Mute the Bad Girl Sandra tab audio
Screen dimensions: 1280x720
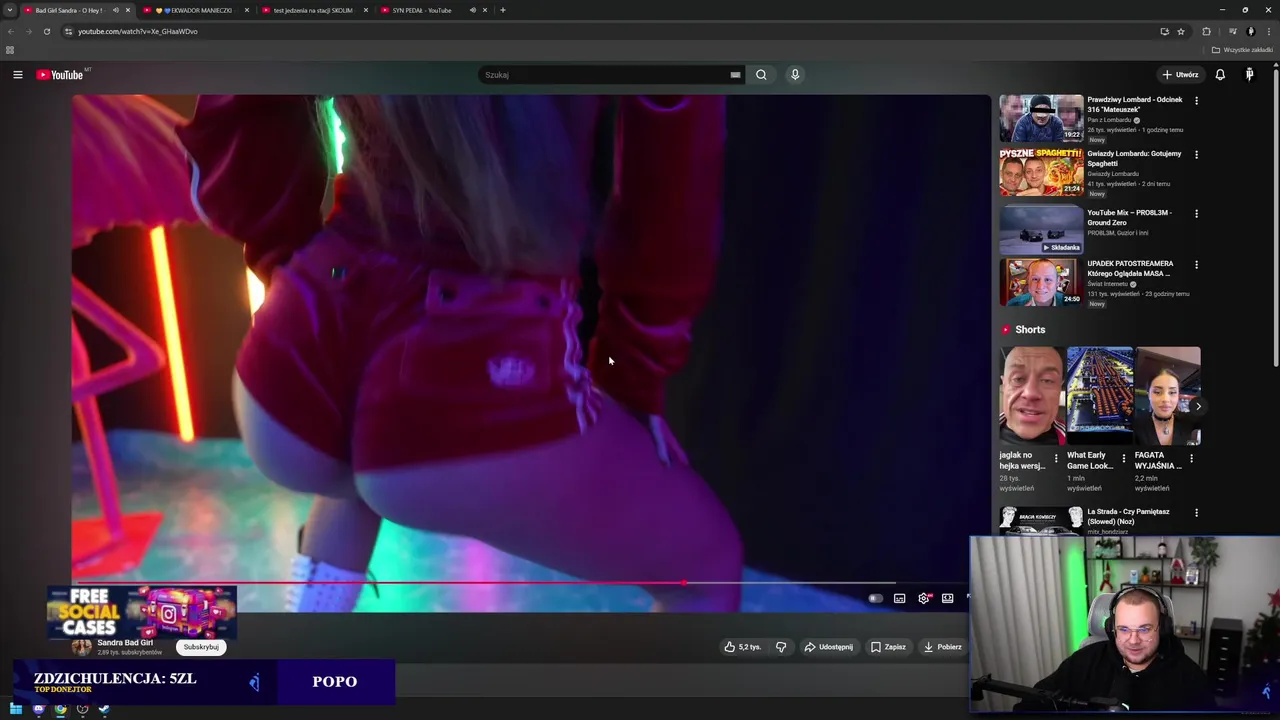[115, 10]
